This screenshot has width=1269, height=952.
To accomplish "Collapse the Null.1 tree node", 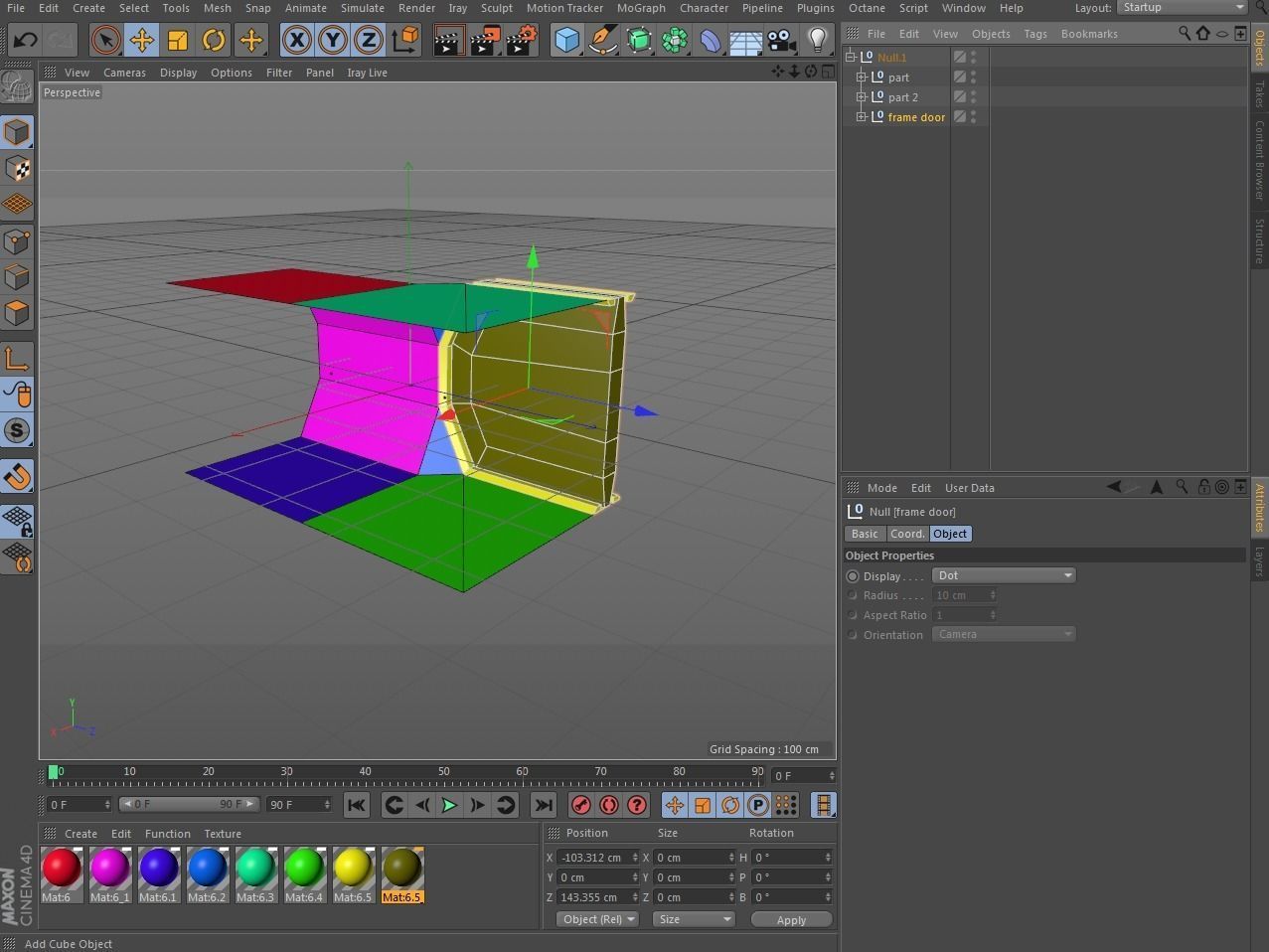I will 852,58.
